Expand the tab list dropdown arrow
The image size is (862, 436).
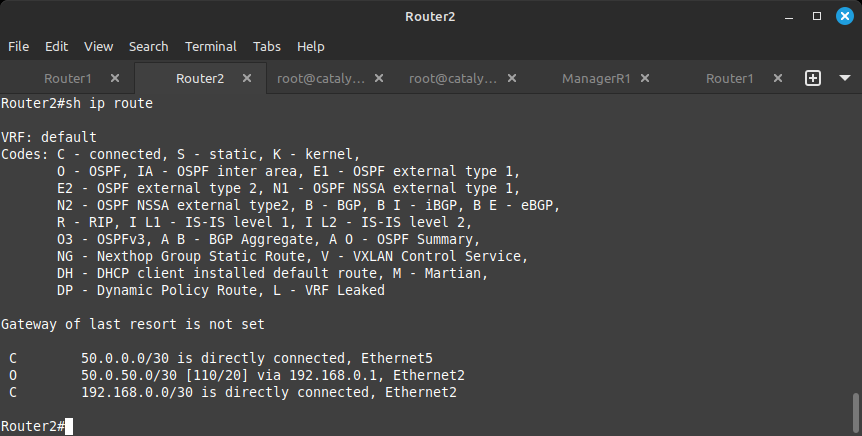click(845, 78)
